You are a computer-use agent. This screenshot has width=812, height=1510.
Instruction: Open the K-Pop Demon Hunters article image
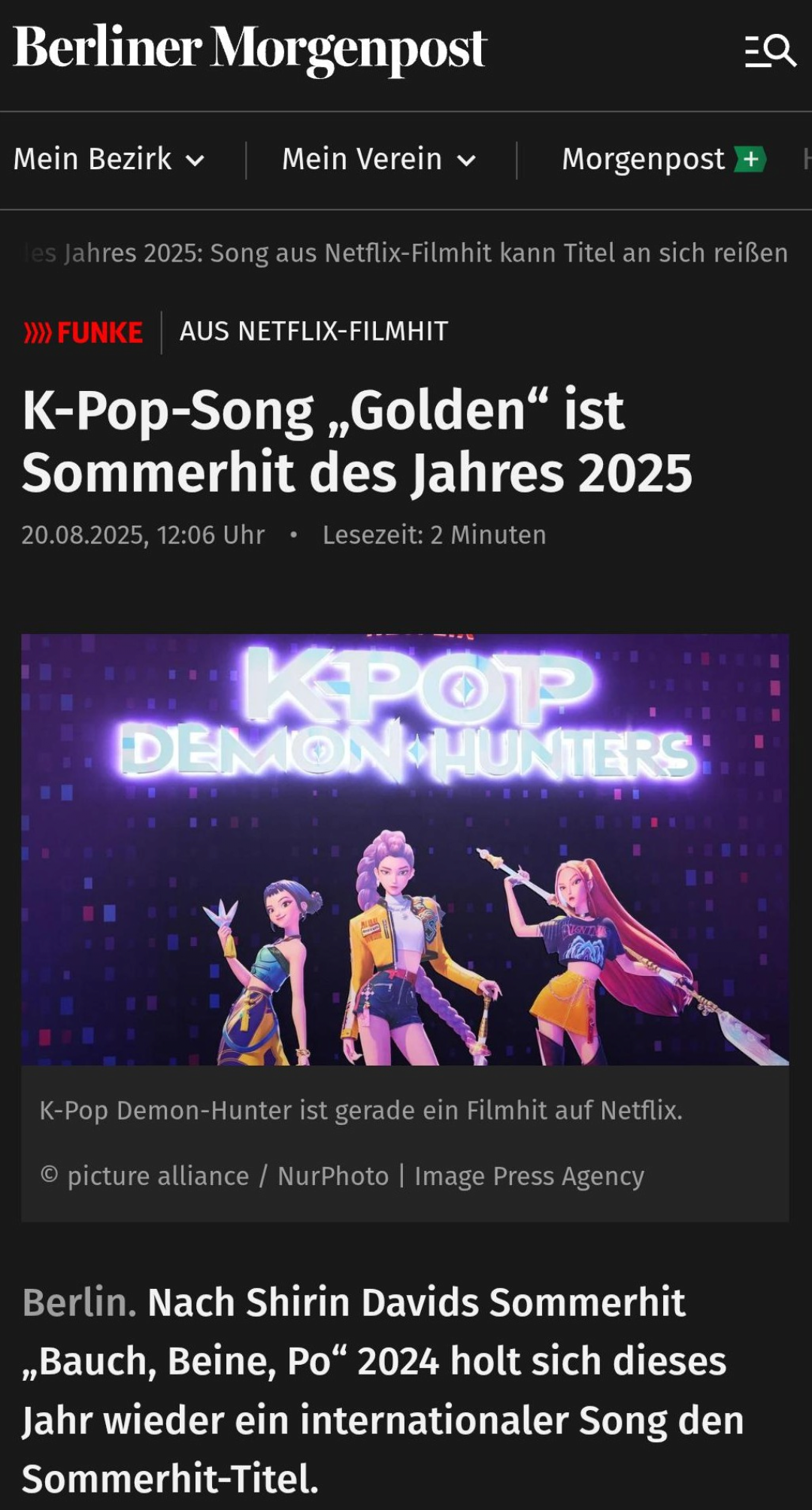tap(405, 849)
